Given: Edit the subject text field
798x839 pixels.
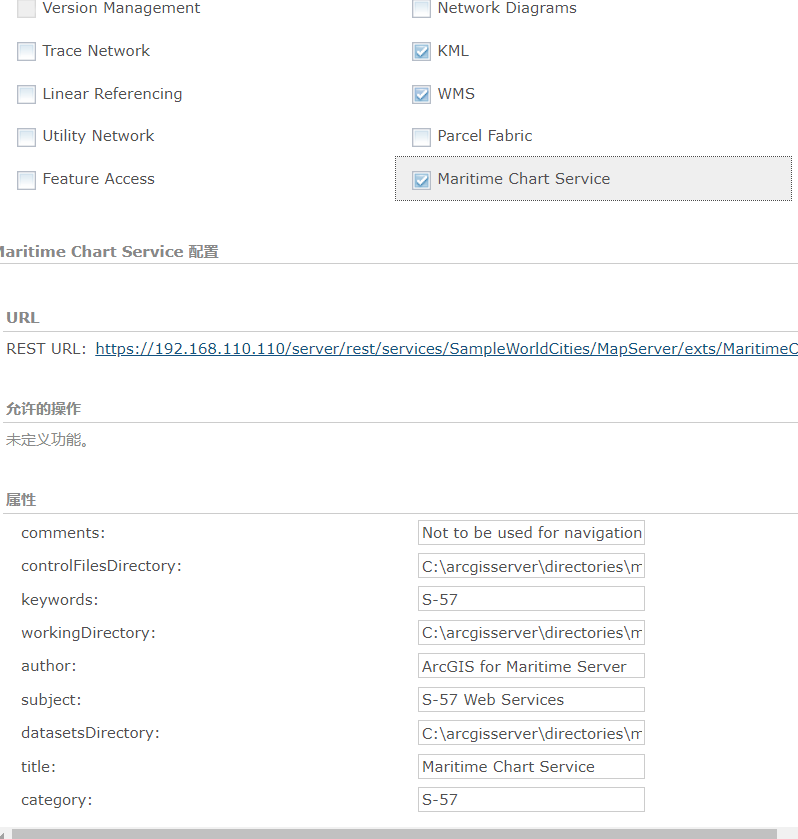Looking at the screenshot, I should pyautogui.click(x=531, y=700).
